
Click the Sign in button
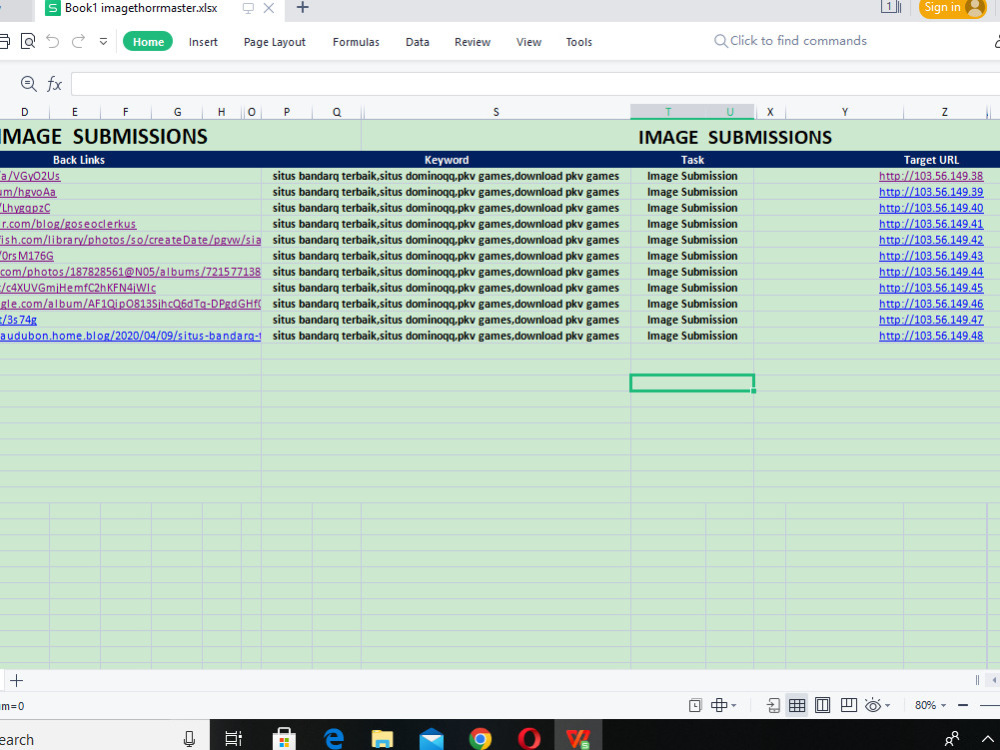coord(952,8)
